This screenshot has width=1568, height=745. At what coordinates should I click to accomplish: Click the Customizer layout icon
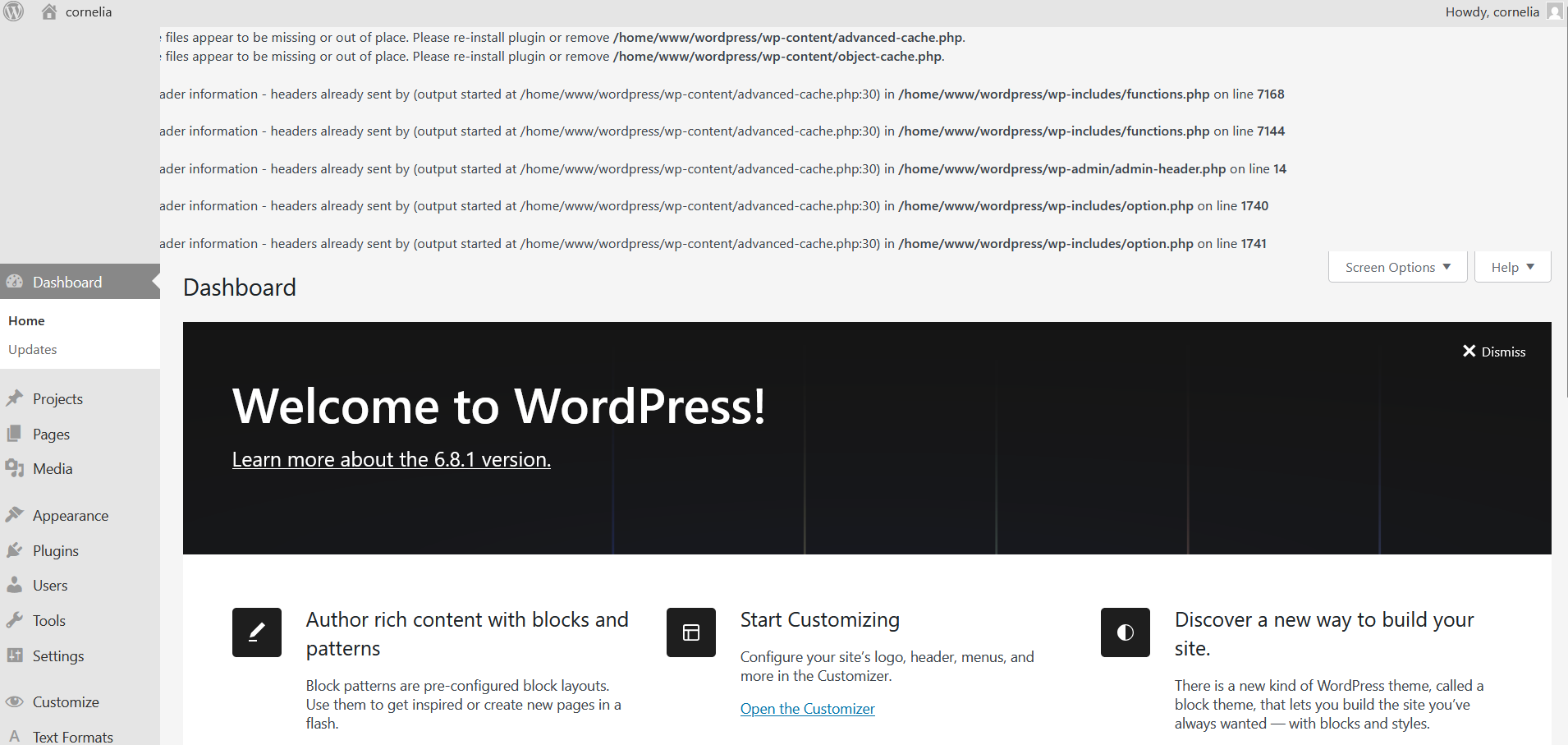pos(690,632)
